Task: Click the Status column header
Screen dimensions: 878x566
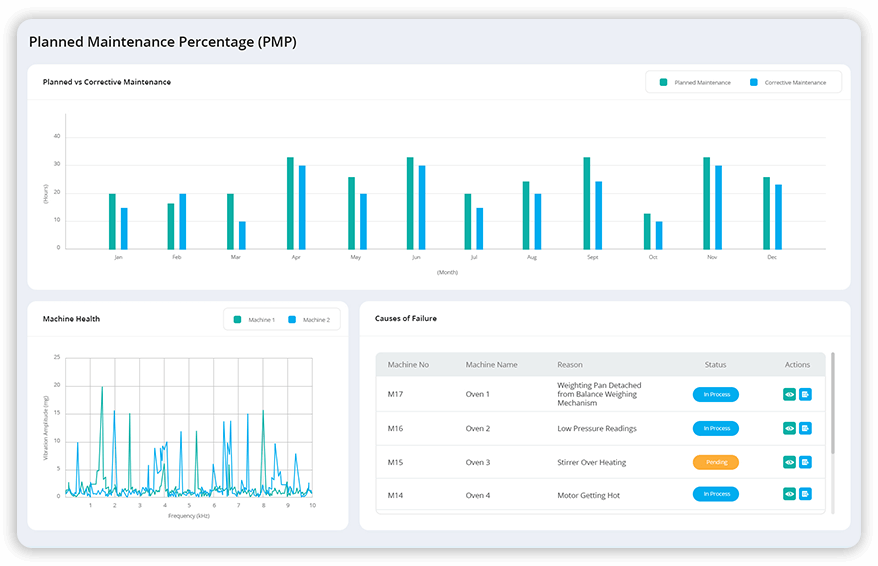Action: (715, 365)
